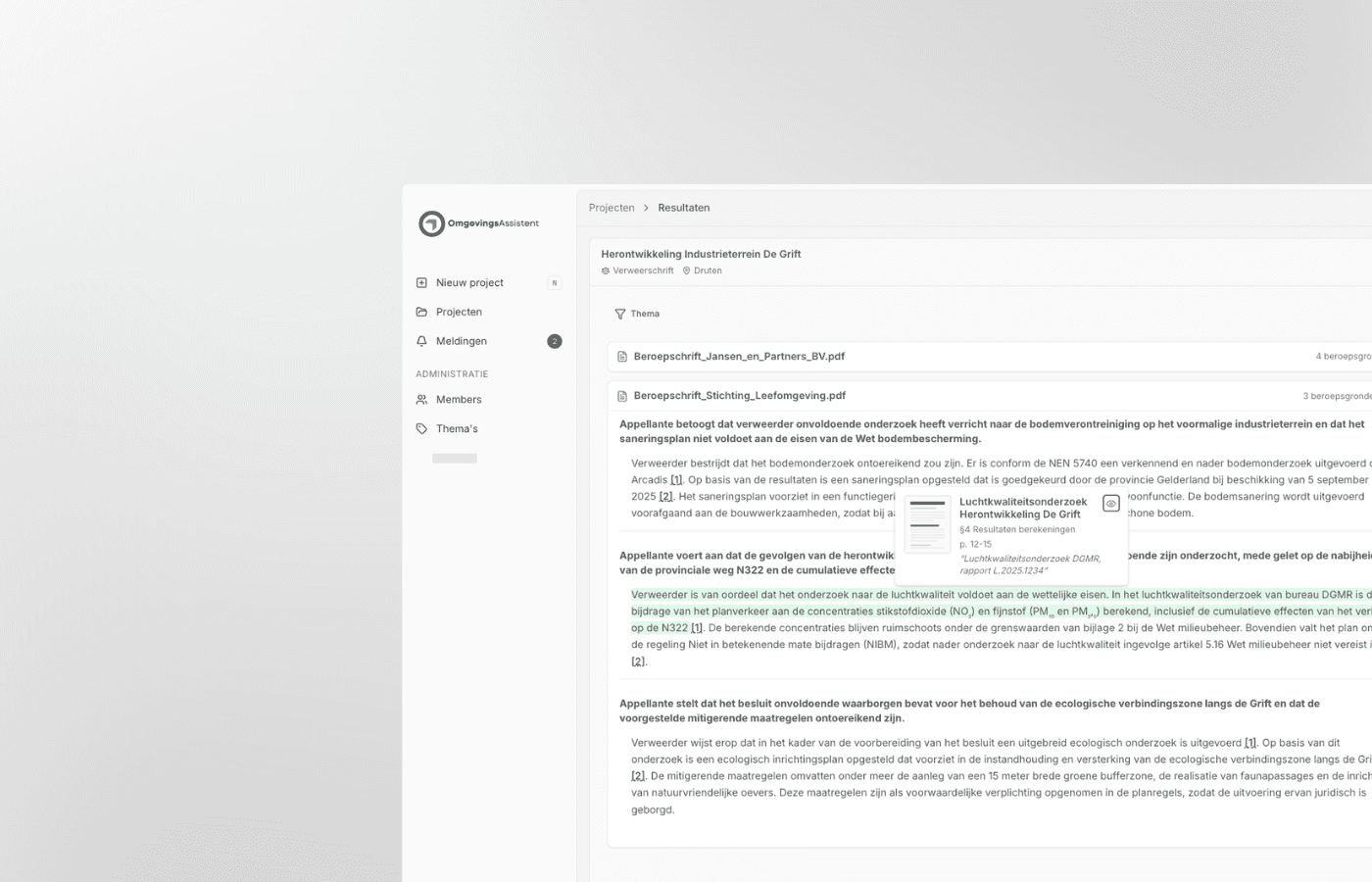This screenshot has height=882, width=1372.
Task: Click the Luchtkwaliteitsonderzoek document thumbnail
Action: click(927, 524)
